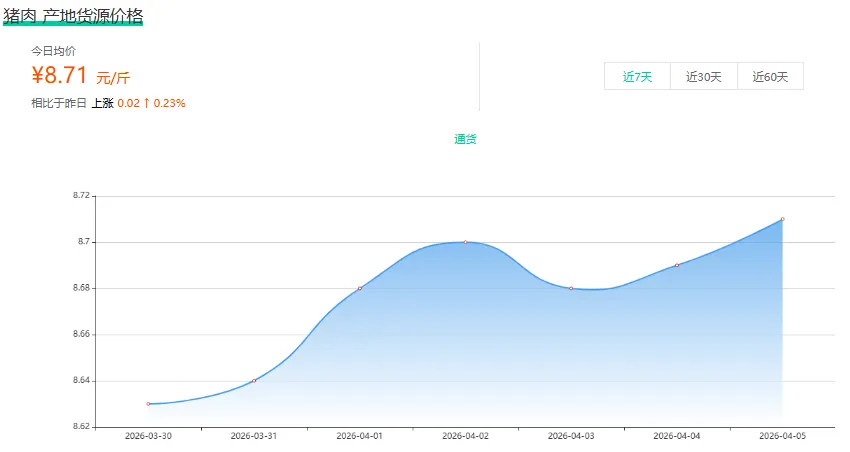Click the 元/斤 unit label
This screenshot has height=452, width=850.
coord(113,78)
